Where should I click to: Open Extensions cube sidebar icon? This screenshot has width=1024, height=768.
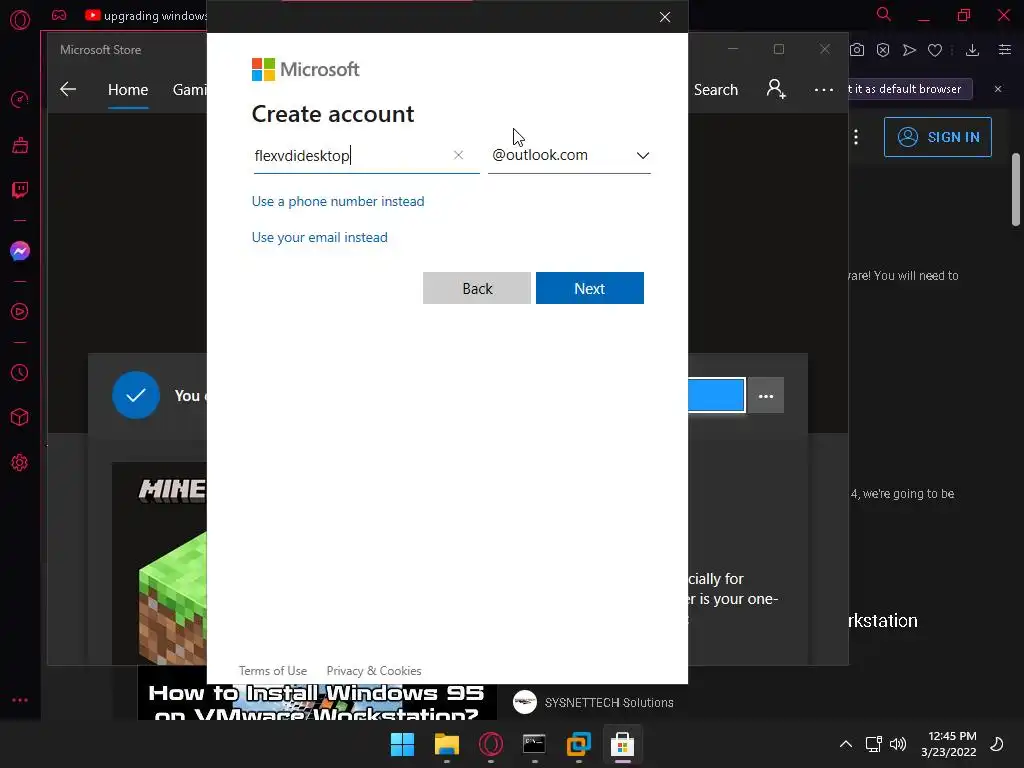pyautogui.click(x=20, y=417)
